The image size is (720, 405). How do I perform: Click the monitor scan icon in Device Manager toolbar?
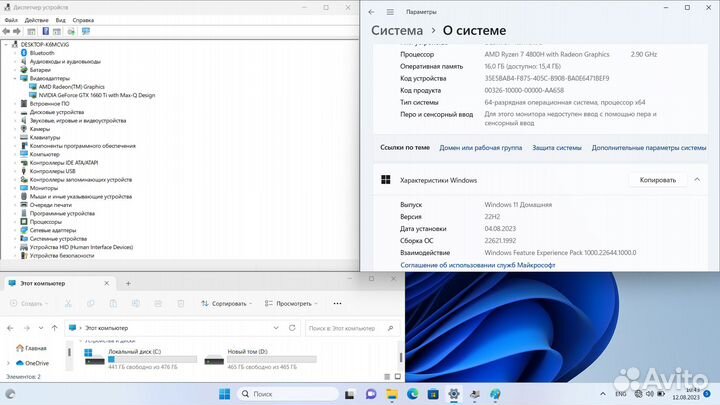click(85, 31)
